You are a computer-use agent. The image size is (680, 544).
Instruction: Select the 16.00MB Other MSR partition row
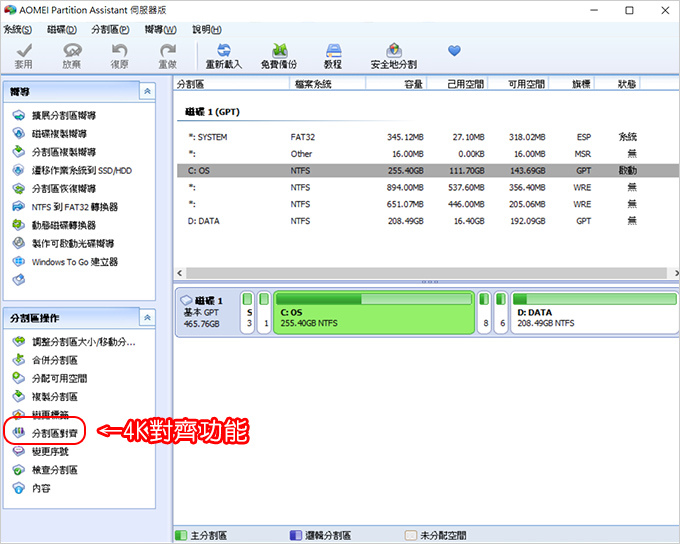(x=427, y=154)
